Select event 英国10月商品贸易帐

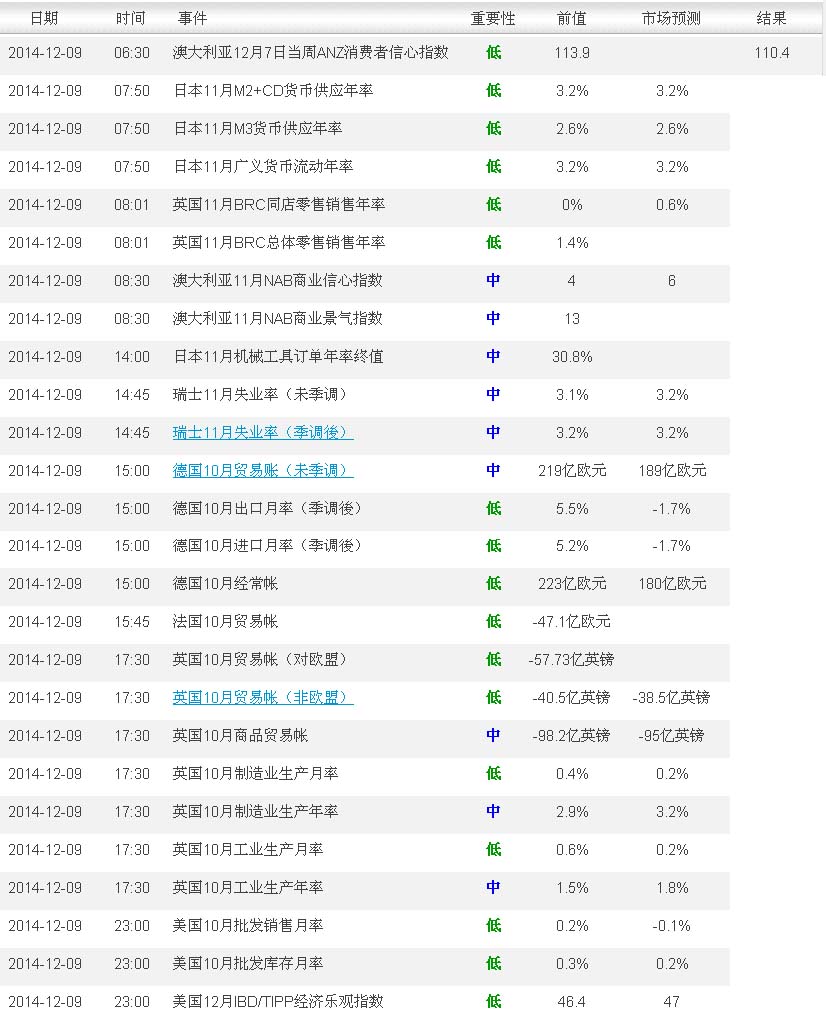[x=240, y=735]
